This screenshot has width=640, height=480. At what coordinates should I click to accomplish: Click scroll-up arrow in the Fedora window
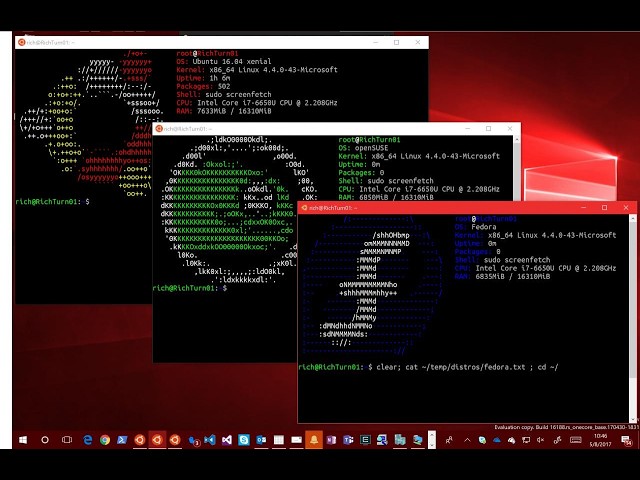tap(633, 219)
